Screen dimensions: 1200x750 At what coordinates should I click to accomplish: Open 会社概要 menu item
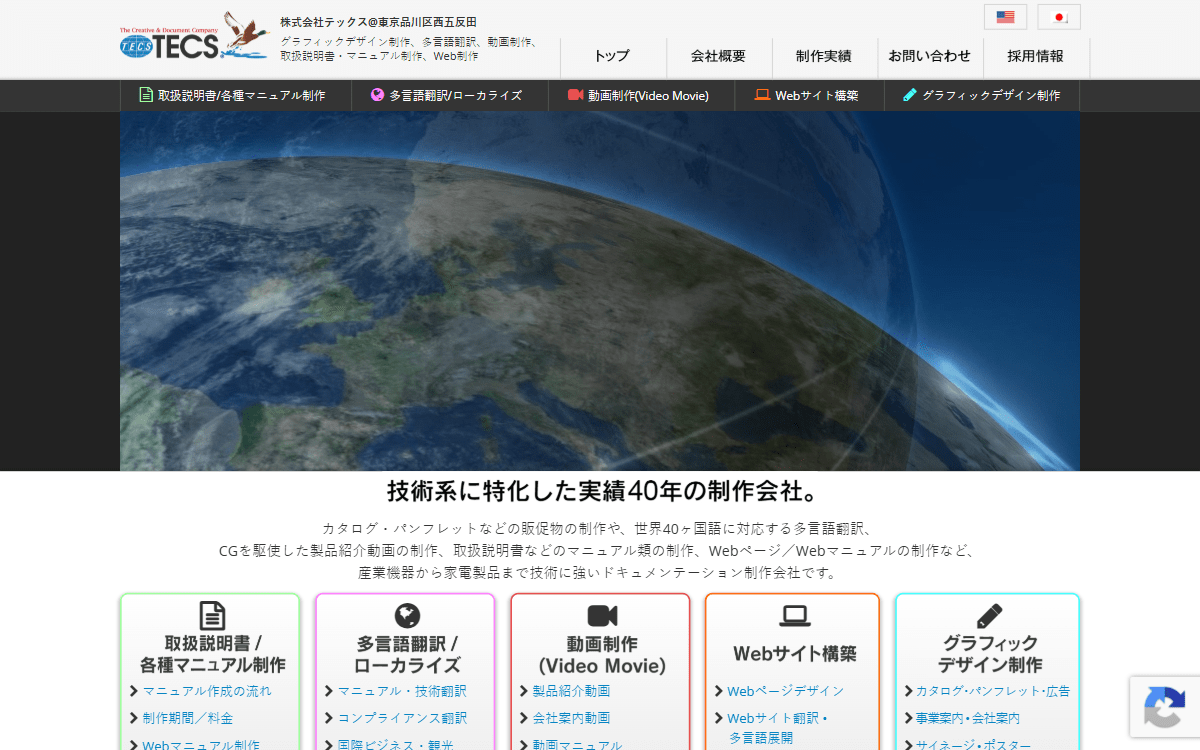[718, 57]
